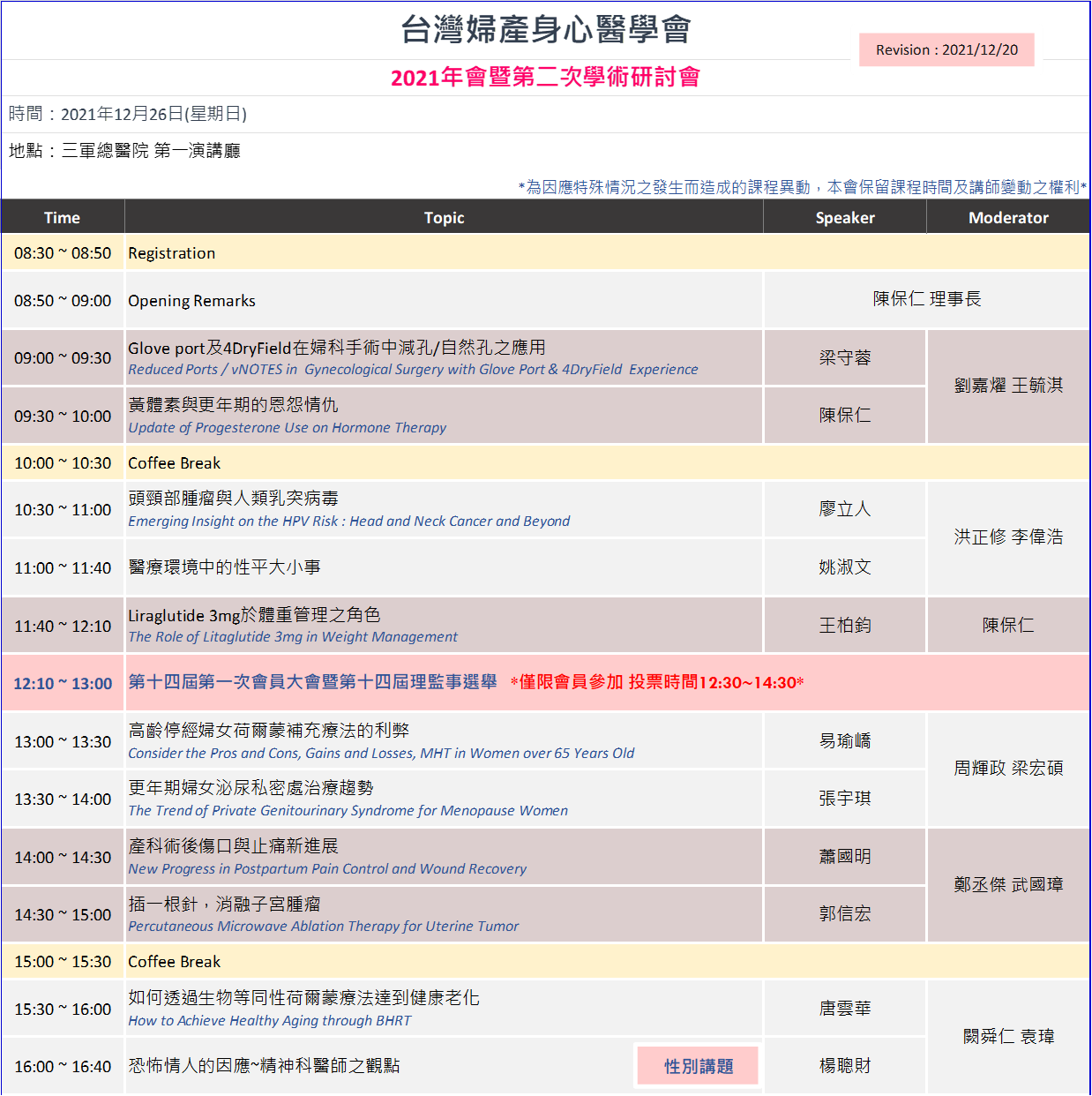Select the Topic column header
This screenshot has width=1092, height=1096.
point(444,217)
